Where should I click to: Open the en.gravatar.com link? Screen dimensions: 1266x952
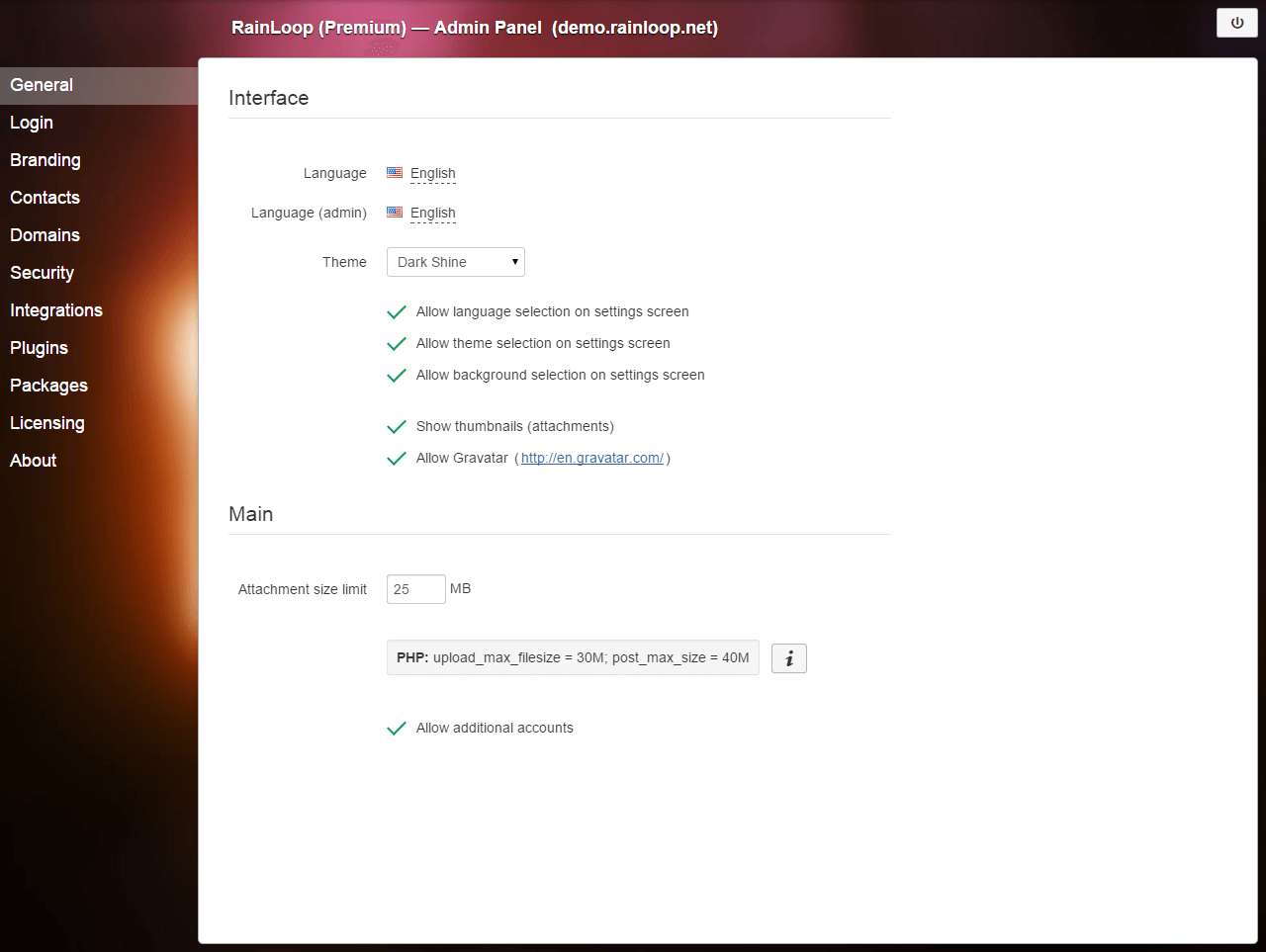[x=591, y=458]
